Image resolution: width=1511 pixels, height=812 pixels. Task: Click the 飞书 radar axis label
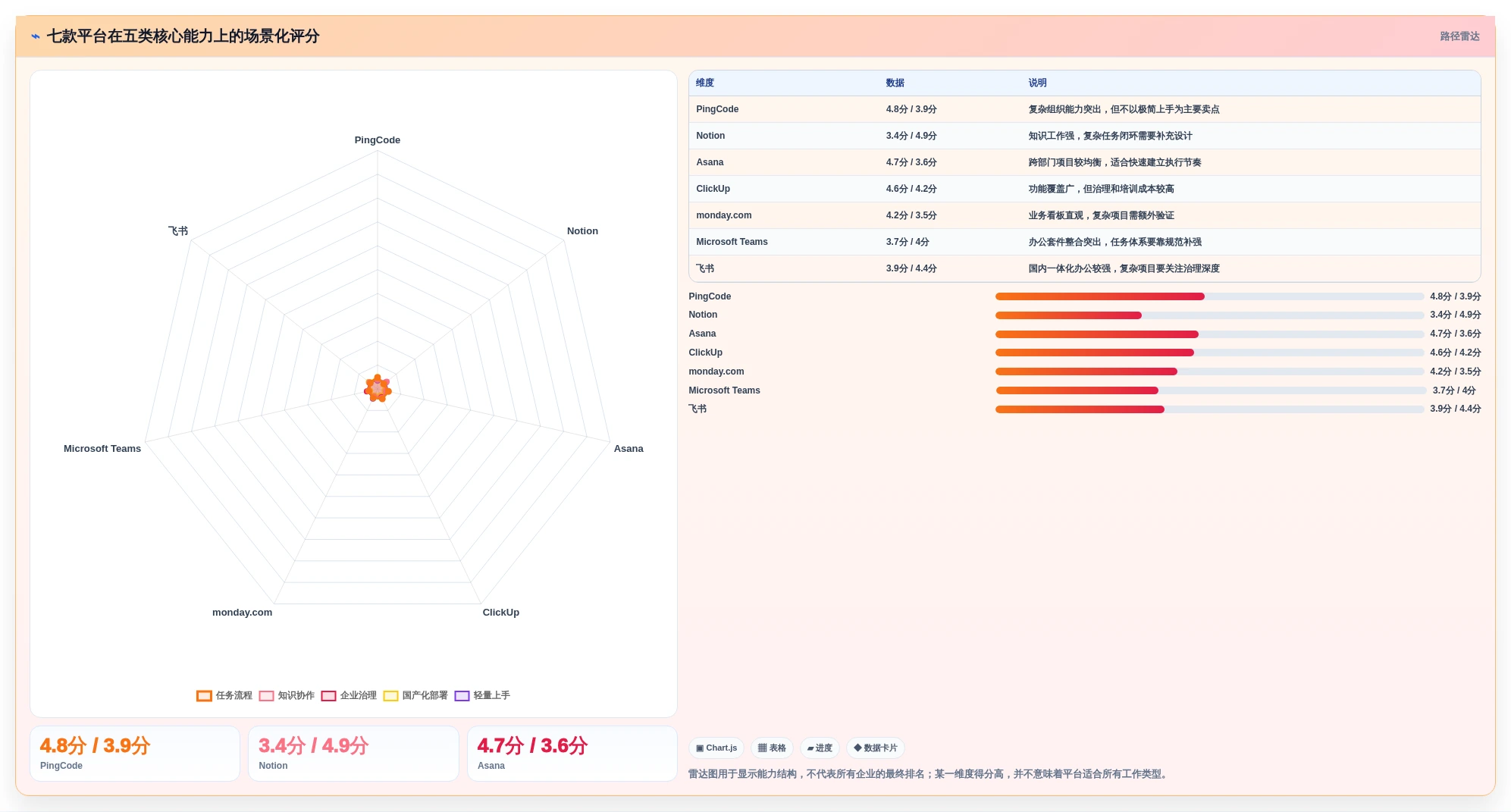tap(178, 231)
